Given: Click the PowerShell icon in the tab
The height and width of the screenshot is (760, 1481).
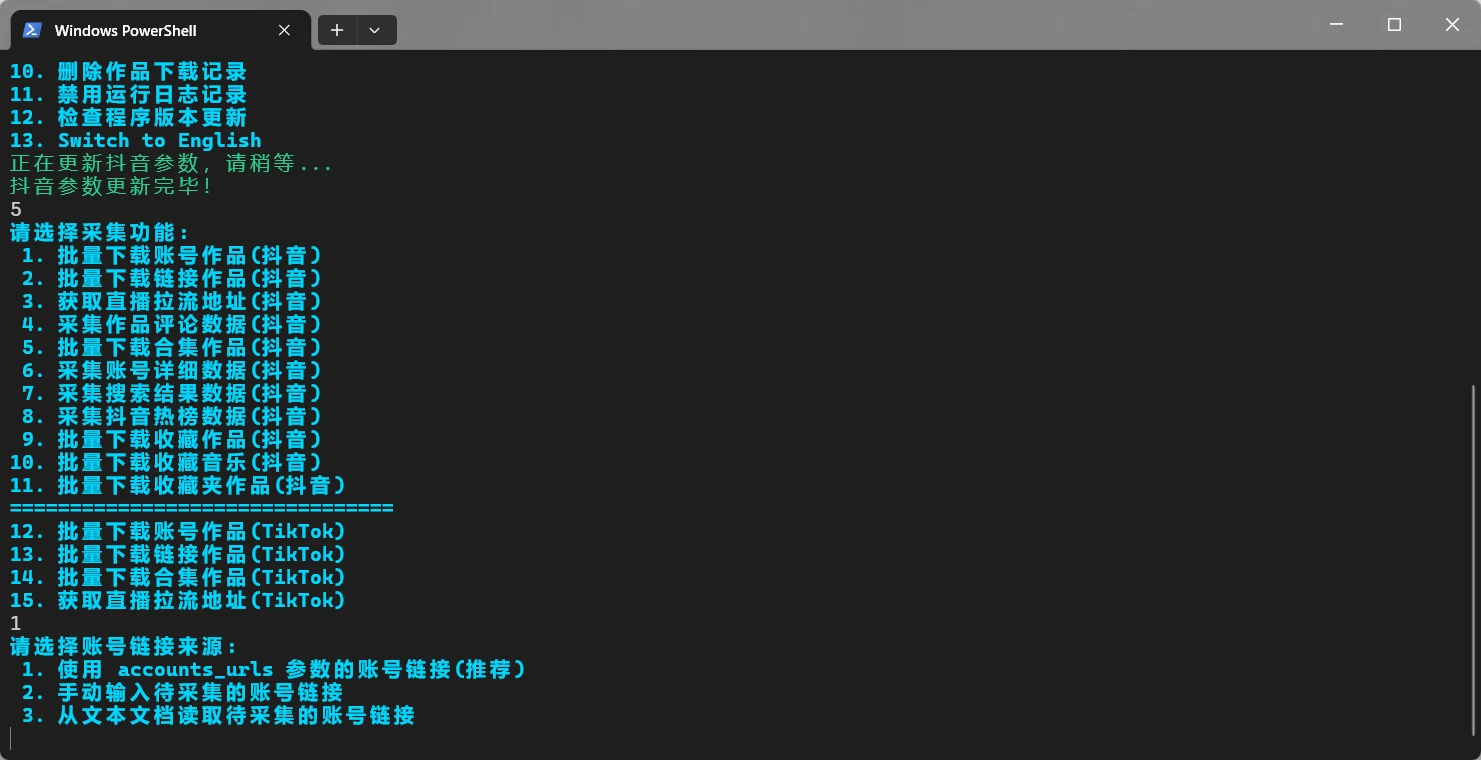Looking at the screenshot, I should click(32, 30).
